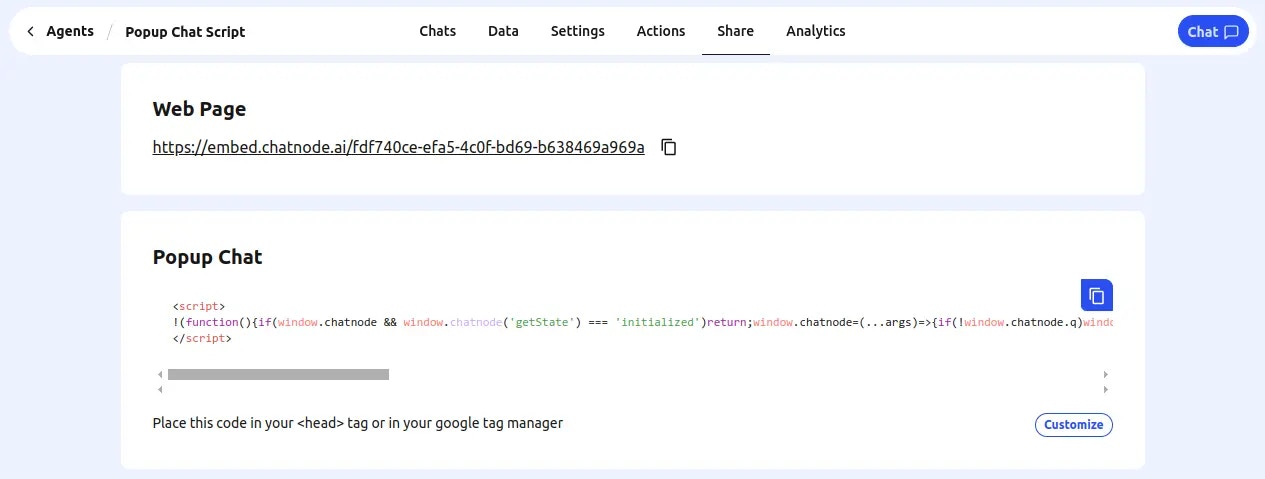Copy the popup chat script code

click(1097, 295)
